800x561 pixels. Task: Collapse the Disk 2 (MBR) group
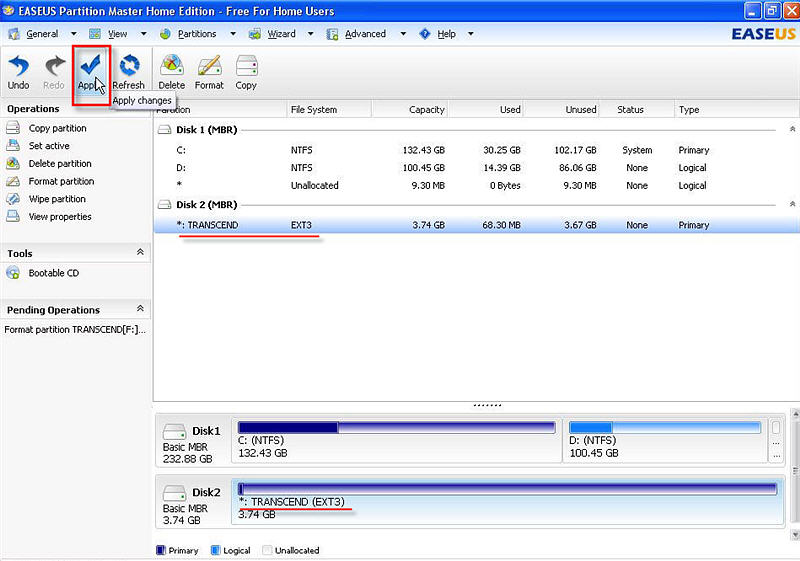[x=792, y=204]
